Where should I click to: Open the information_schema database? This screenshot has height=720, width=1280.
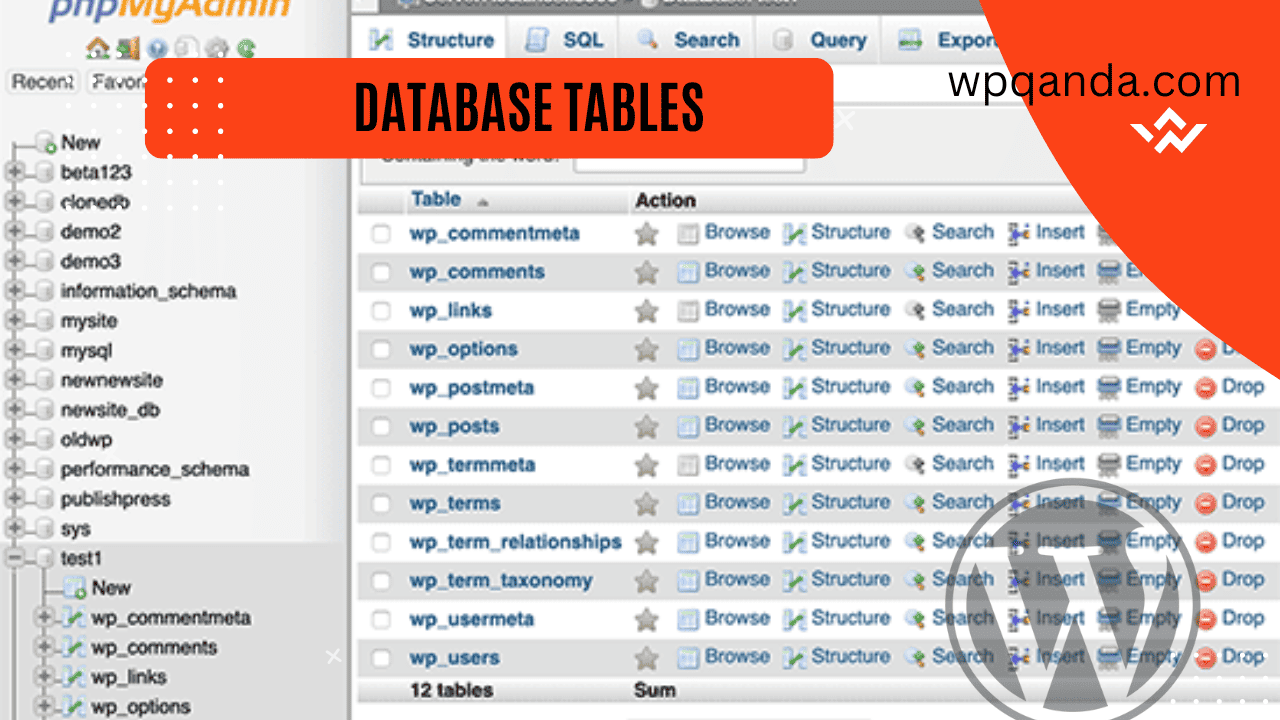[x=148, y=291]
